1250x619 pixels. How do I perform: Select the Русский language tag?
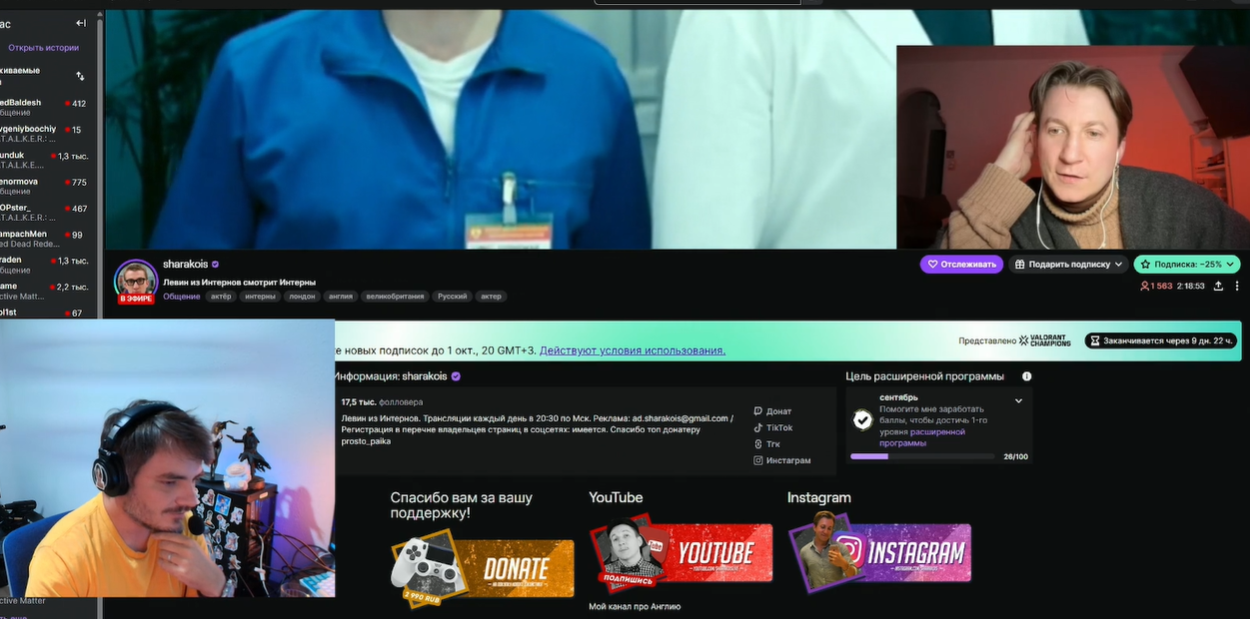pyautogui.click(x=452, y=296)
